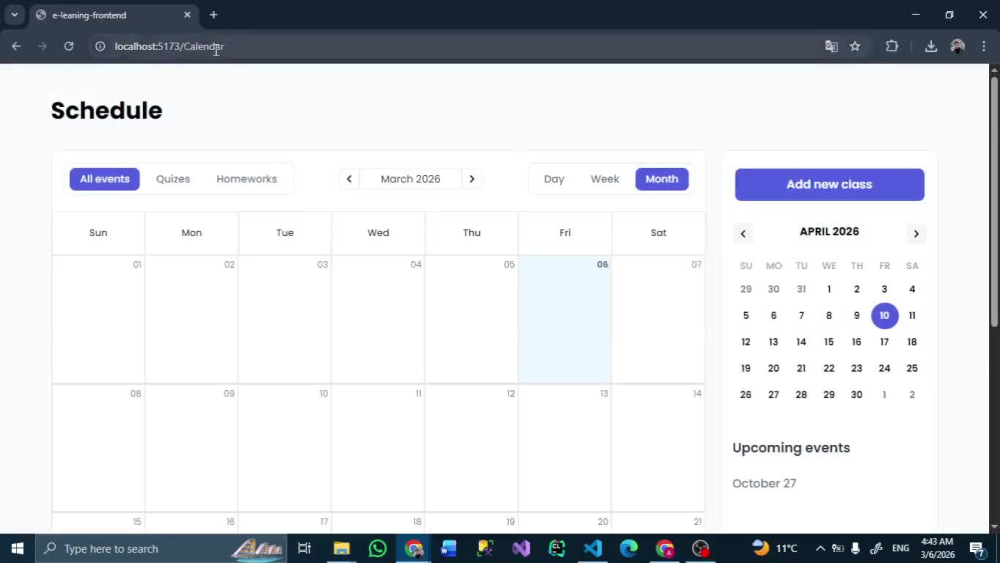Click the Upcoming events heading
Image resolution: width=1000 pixels, height=563 pixels.
coord(791,448)
